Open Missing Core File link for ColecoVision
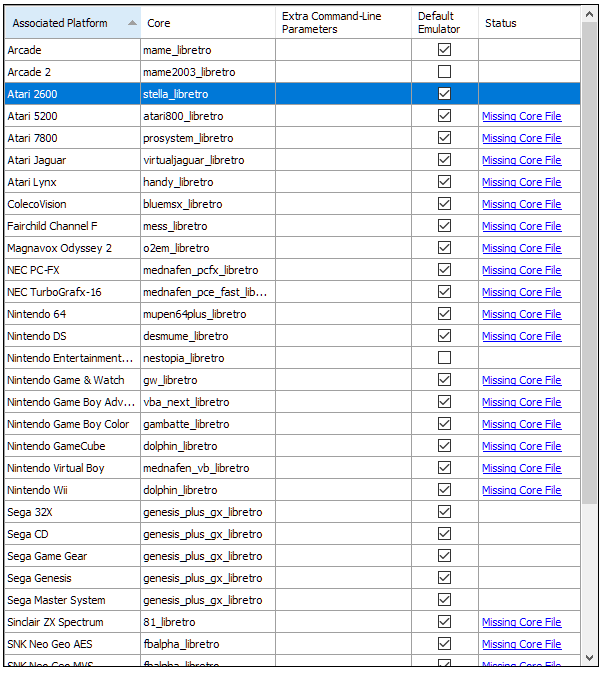 (x=521, y=204)
